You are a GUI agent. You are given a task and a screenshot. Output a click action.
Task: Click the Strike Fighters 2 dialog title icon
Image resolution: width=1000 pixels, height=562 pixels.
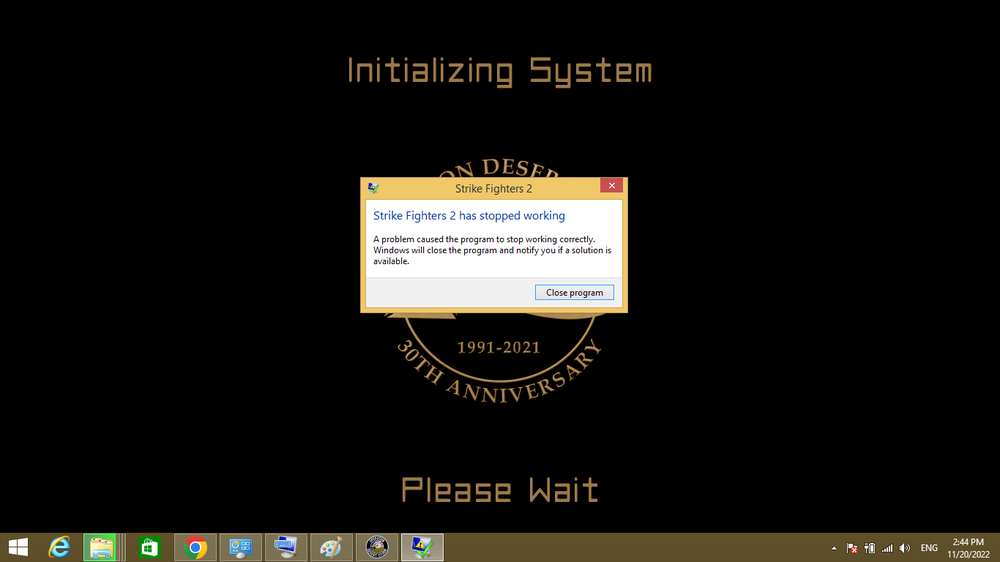click(x=373, y=188)
